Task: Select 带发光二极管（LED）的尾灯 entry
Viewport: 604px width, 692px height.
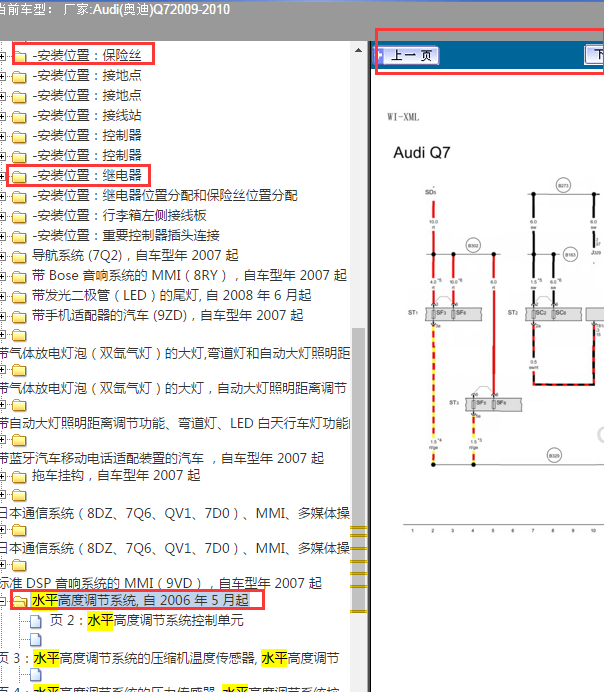Action: coord(172,295)
